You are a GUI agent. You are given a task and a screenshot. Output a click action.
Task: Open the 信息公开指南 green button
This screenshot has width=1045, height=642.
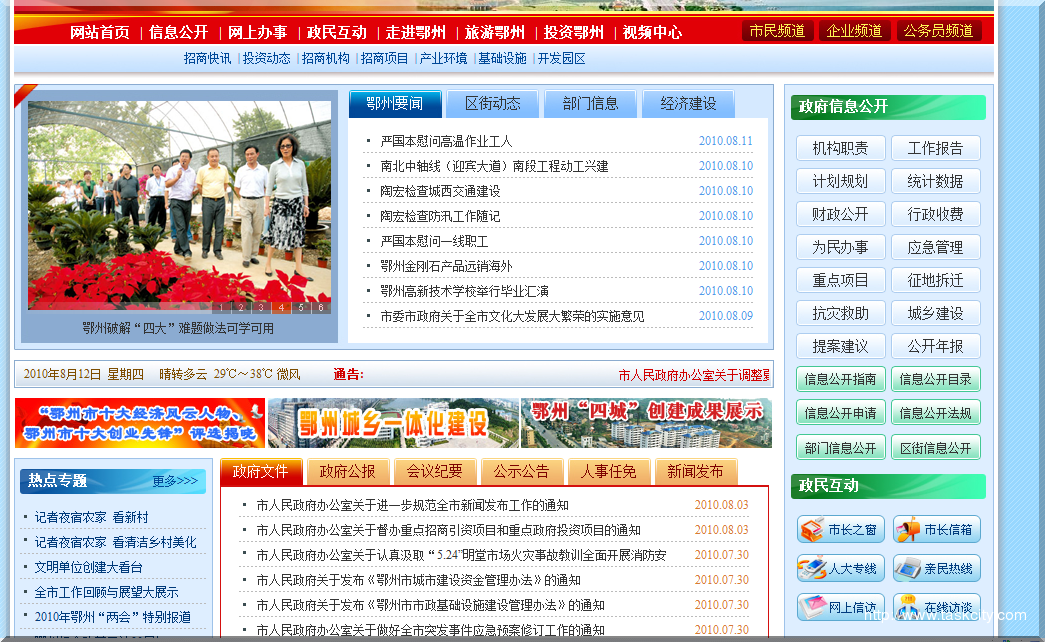pos(840,379)
